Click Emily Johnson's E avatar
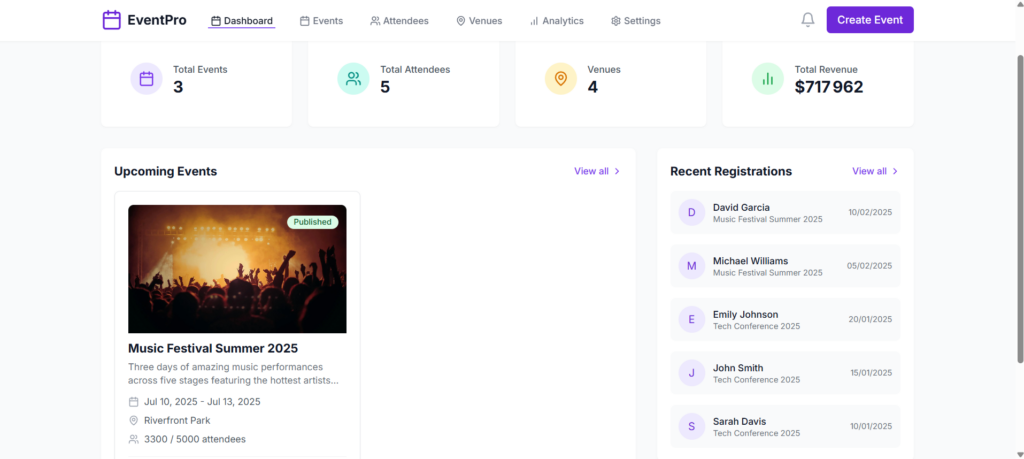 (x=692, y=319)
